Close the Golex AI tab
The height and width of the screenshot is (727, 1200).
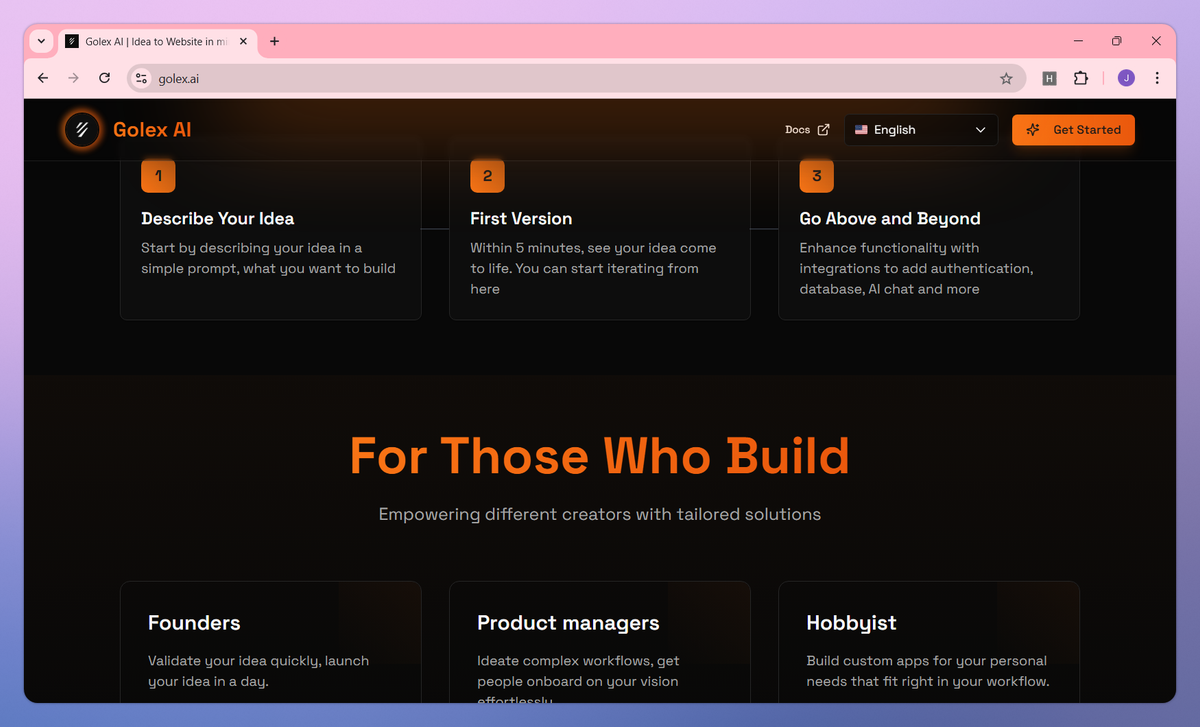(243, 42)
